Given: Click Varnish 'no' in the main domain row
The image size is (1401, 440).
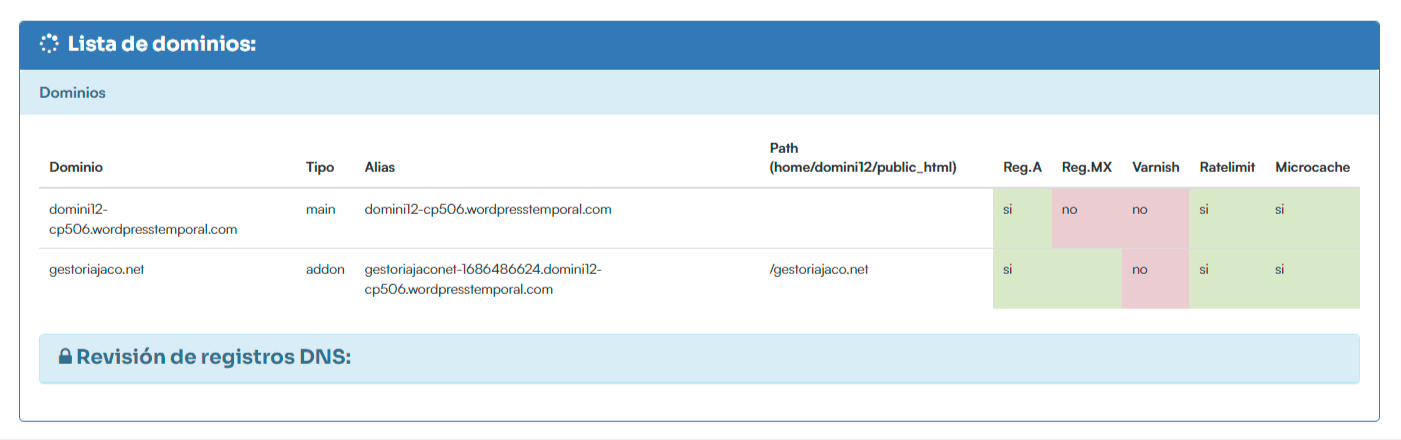Looking at the screenshot, I should click(1156, 218).
